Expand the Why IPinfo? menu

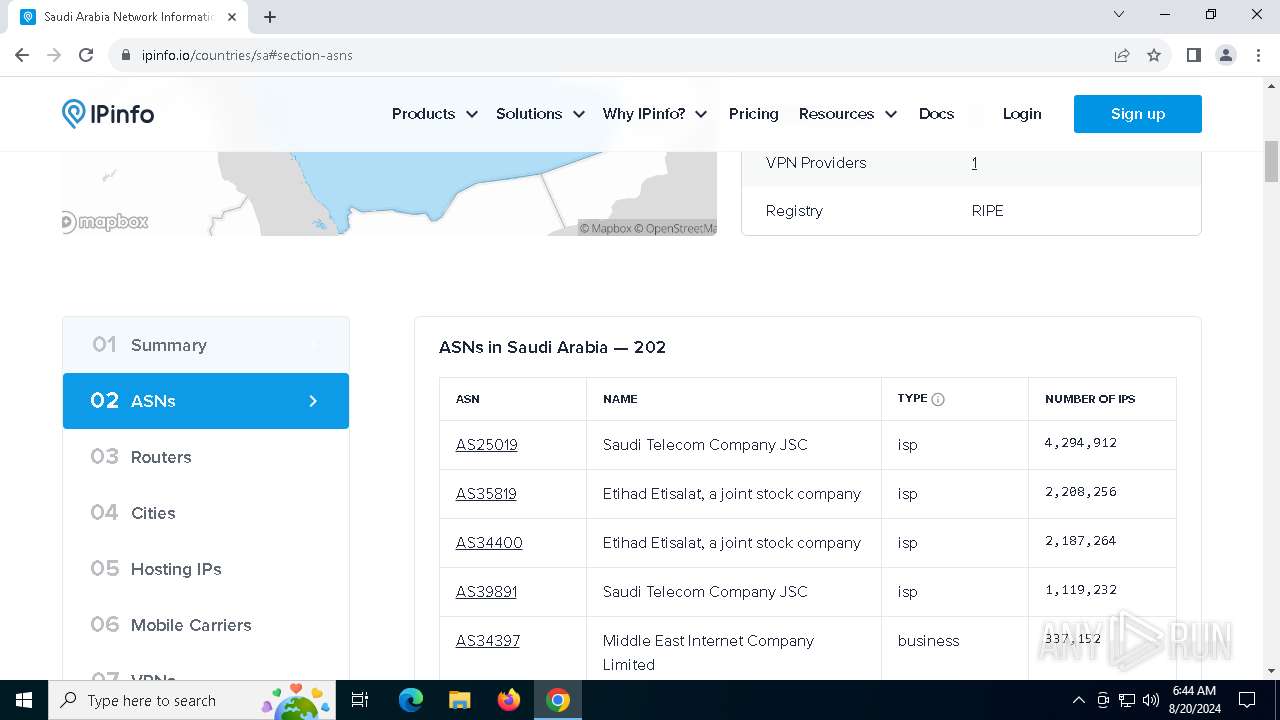coord(655,114)
